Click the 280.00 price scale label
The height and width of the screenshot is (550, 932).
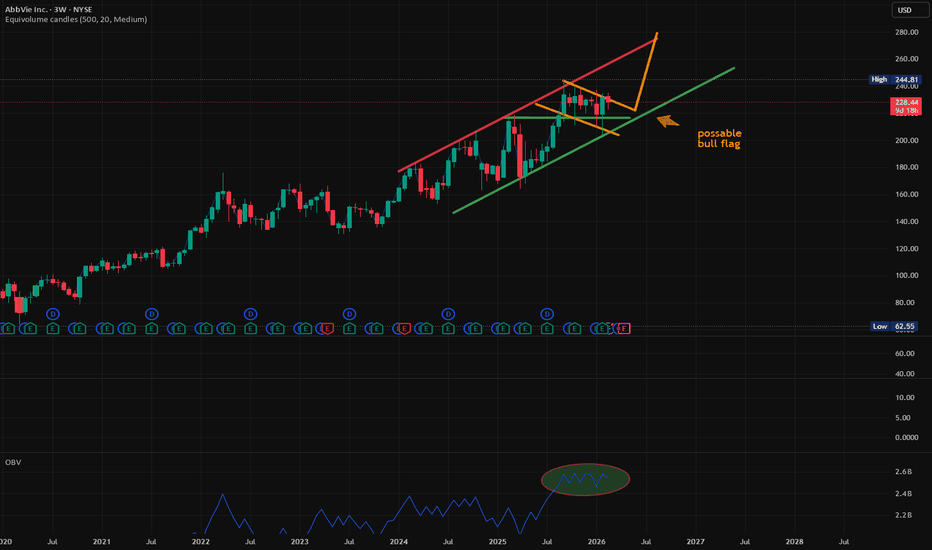(x=906, y=33)
